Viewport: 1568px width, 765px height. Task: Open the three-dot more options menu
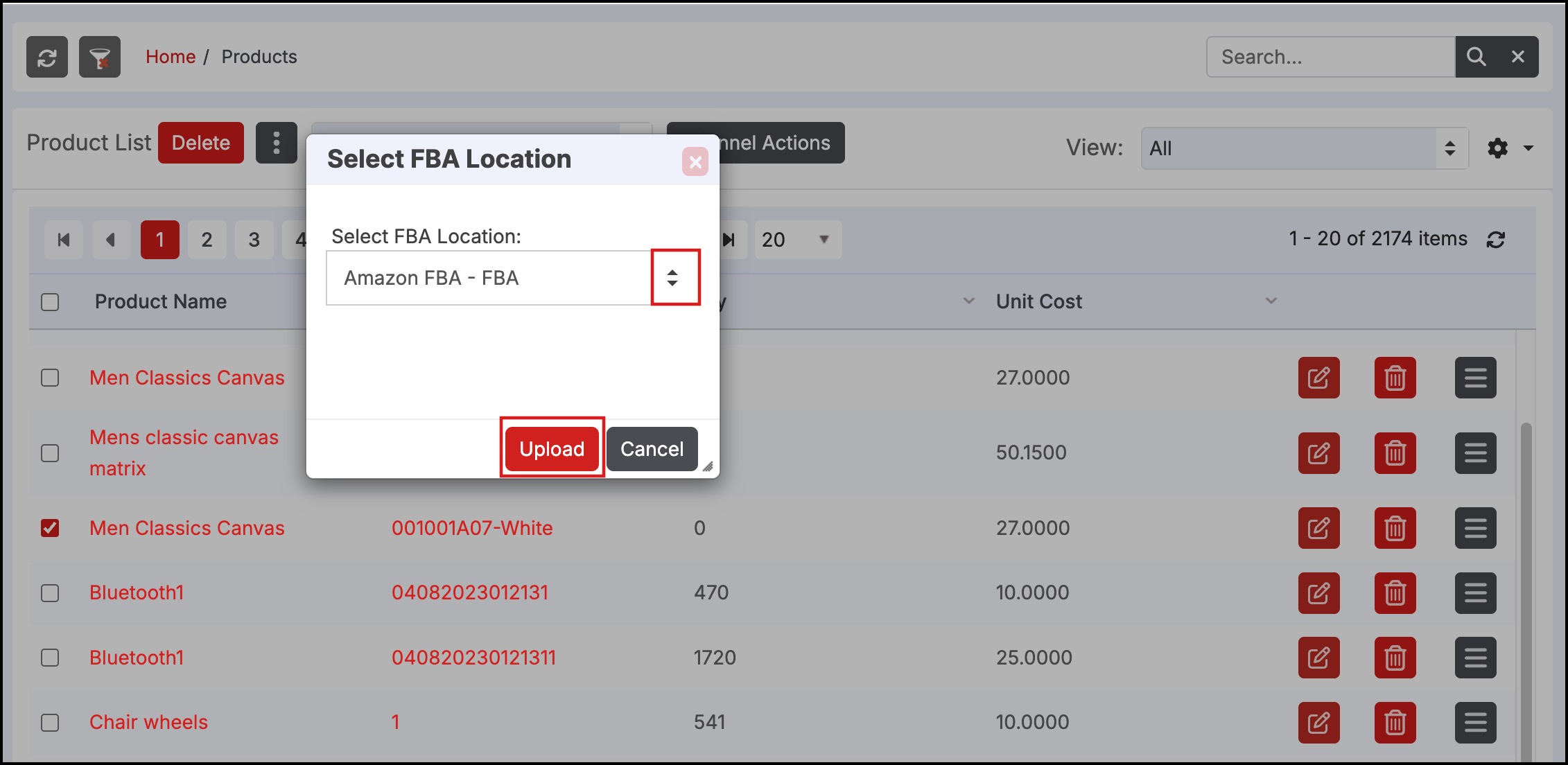(x=276, y=143)
